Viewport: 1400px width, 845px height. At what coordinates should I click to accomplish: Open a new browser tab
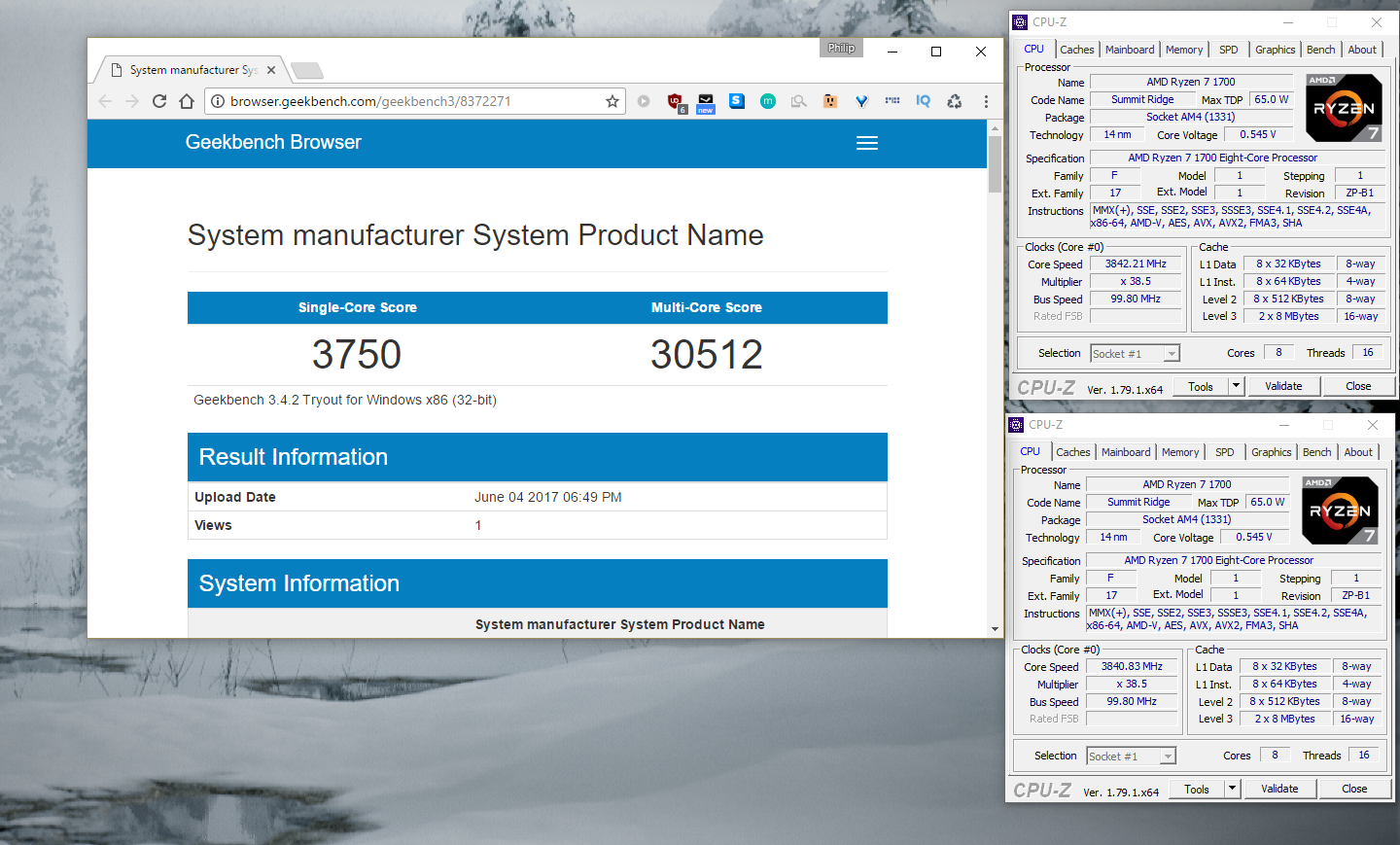307,70
